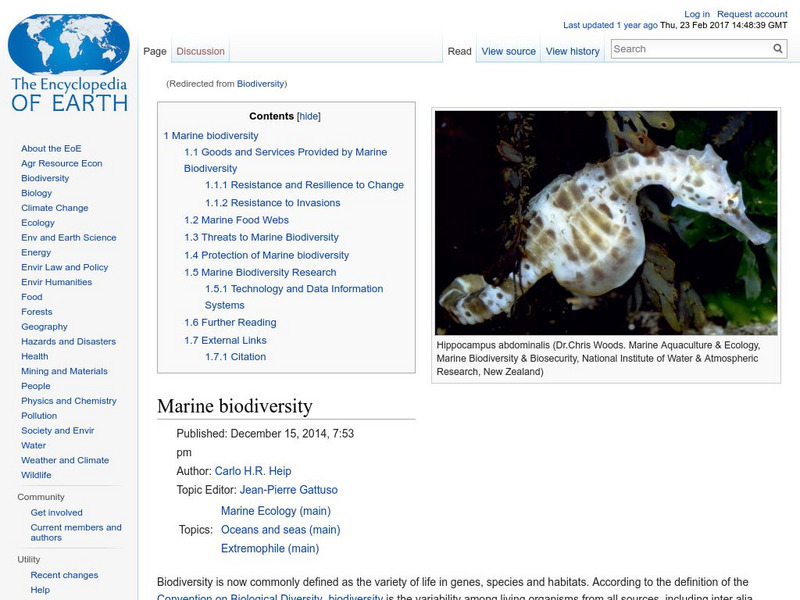Open Biodiversity in the sidebar
This screenshot has height=600, width=800.
(x=44, y=177)
